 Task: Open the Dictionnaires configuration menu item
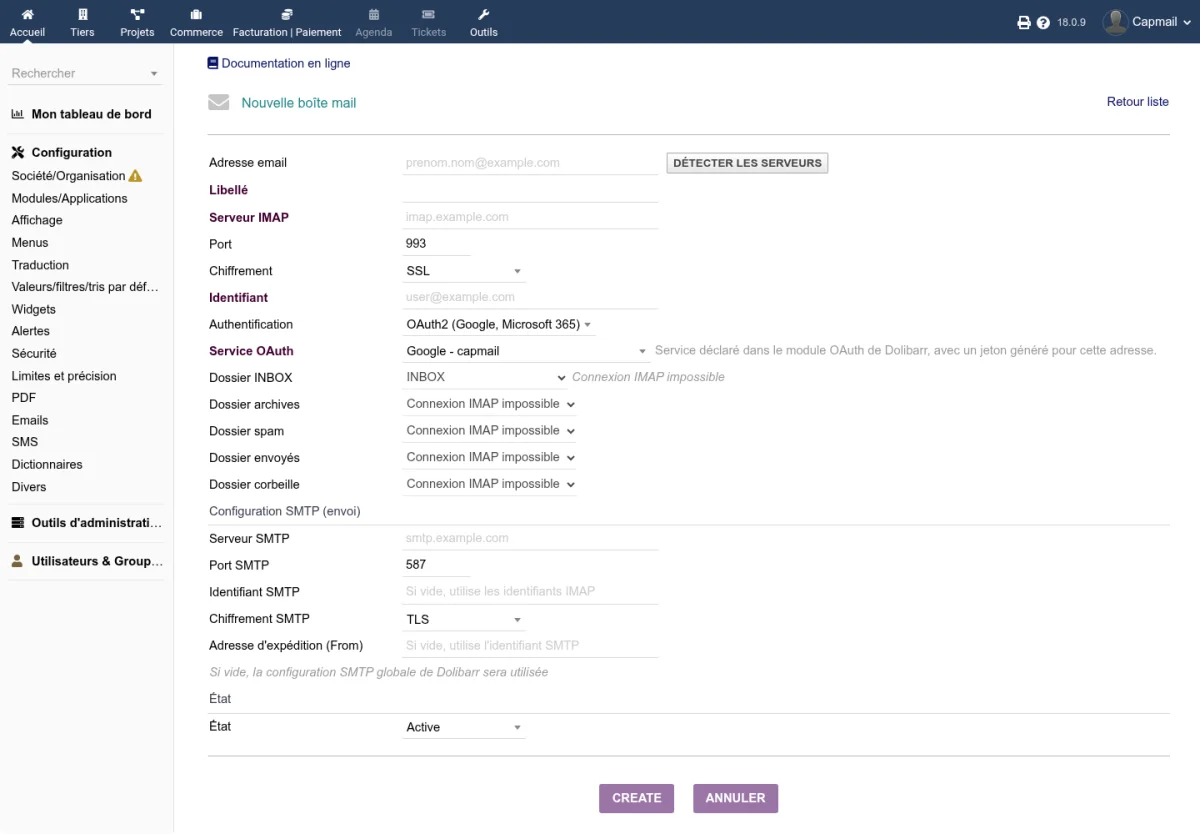47,464
